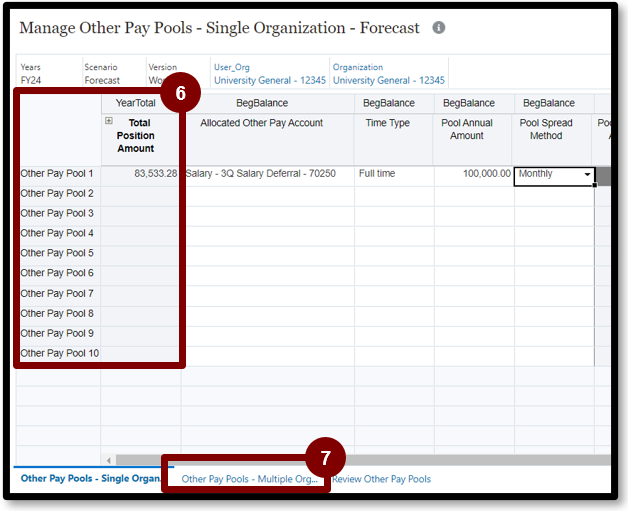Click the Total Position Amount 83,533.28 cell

tap(141, 174)
